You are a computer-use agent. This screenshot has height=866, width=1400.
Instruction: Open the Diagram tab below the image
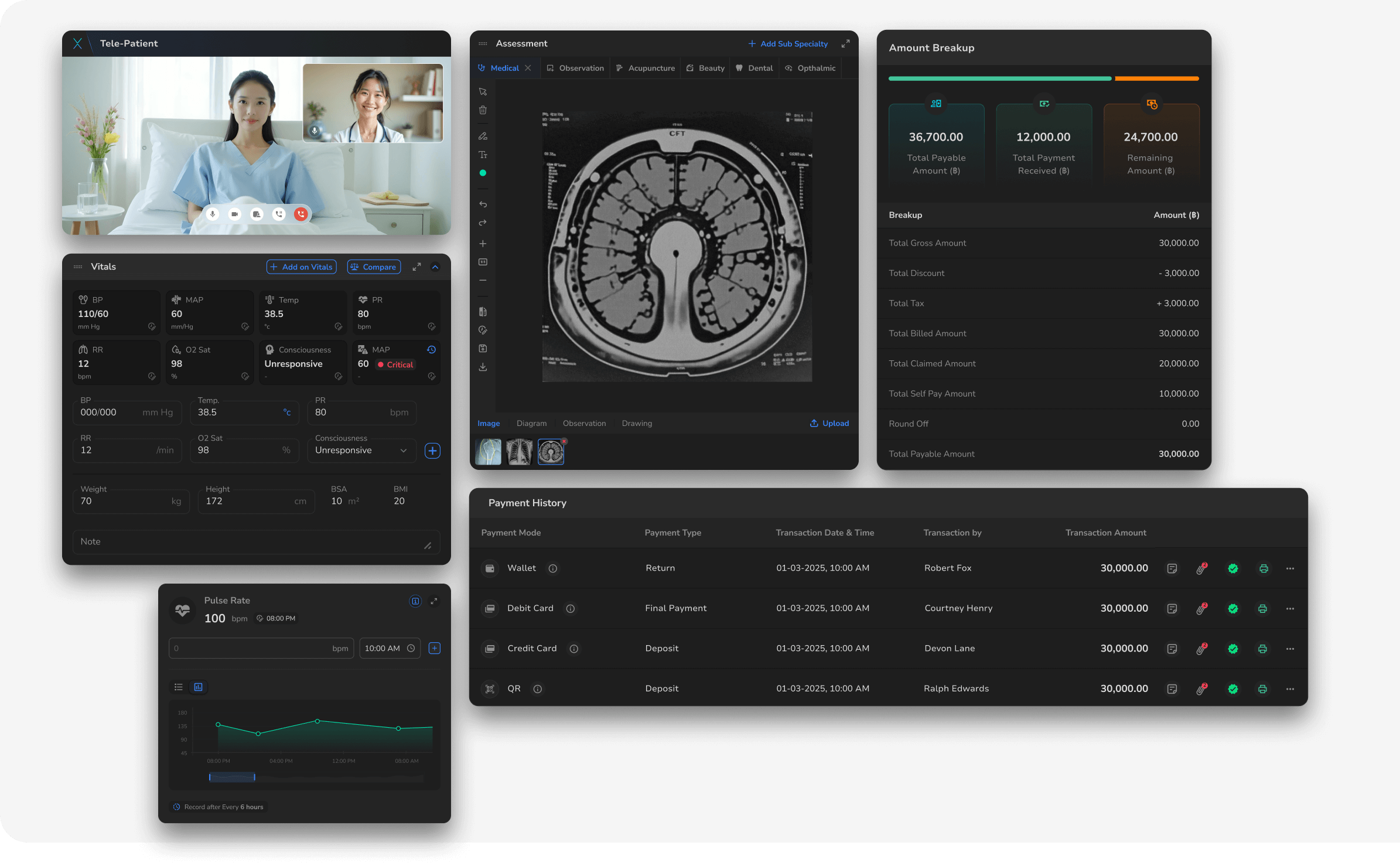(x=531, y=423)
